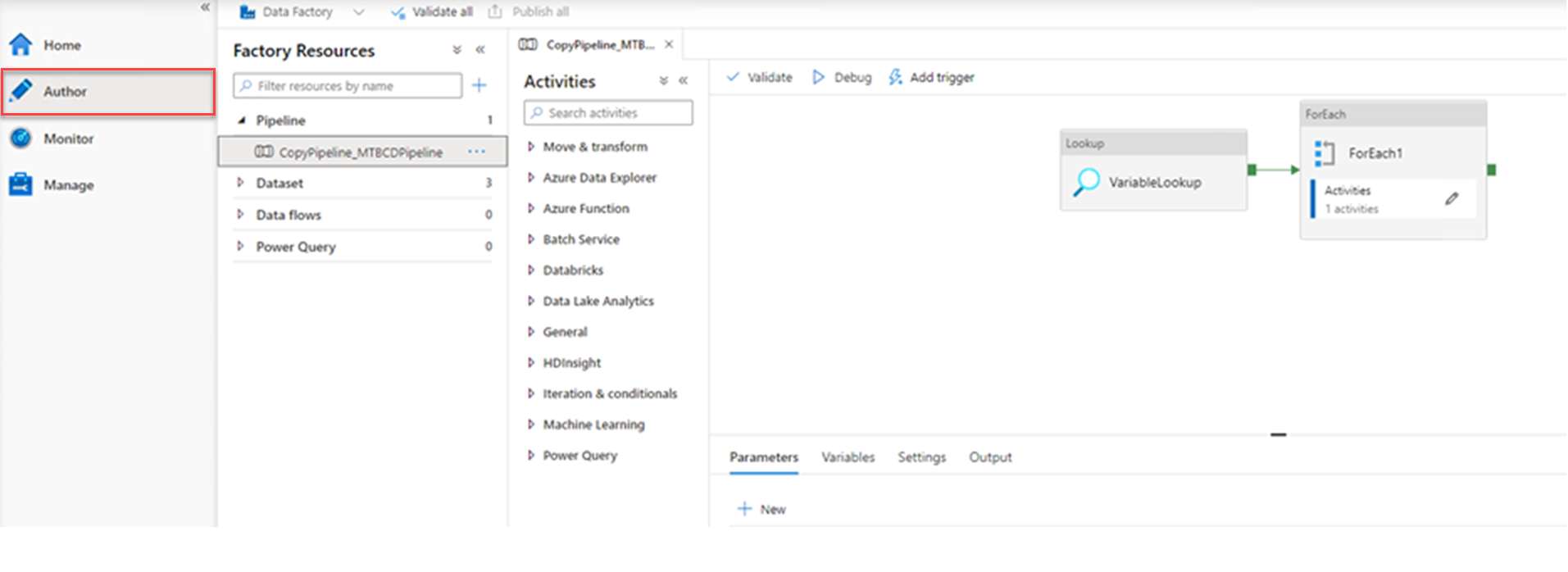
Task: Click Publish all
Action: [x=529, y=11]
